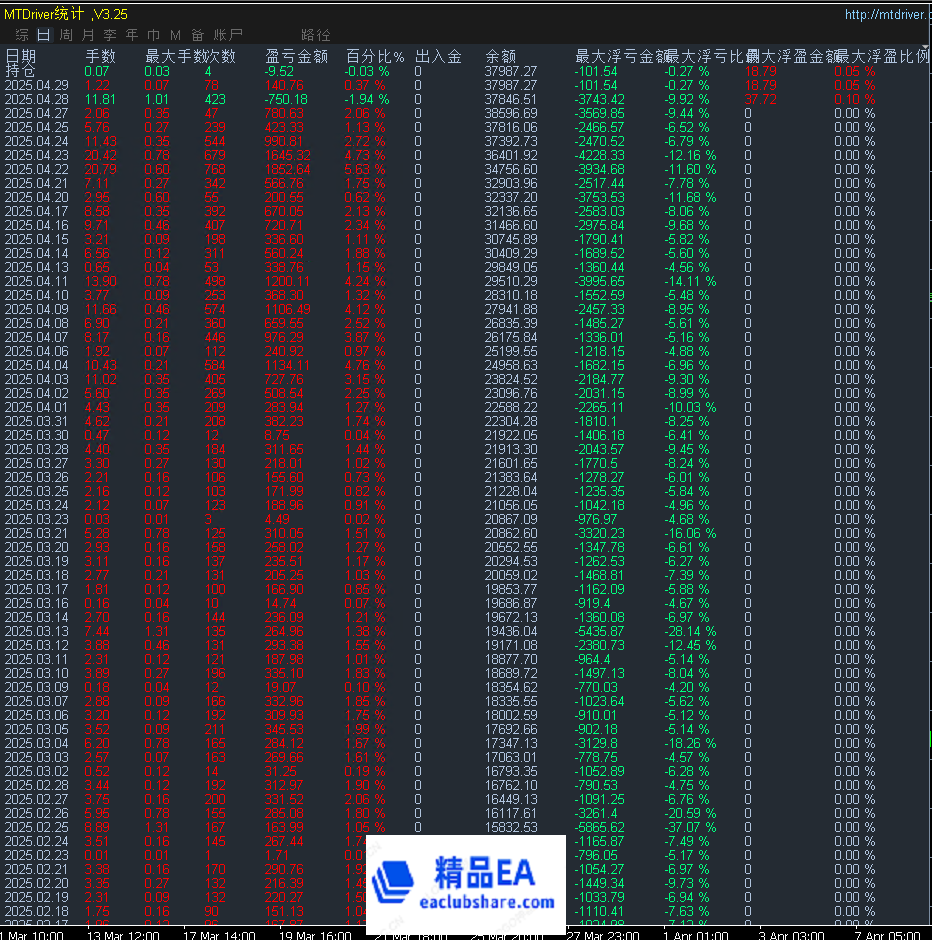Select the 日 daily statistics tab
This screenshot has height=940, width=932.
coord(44,35)
